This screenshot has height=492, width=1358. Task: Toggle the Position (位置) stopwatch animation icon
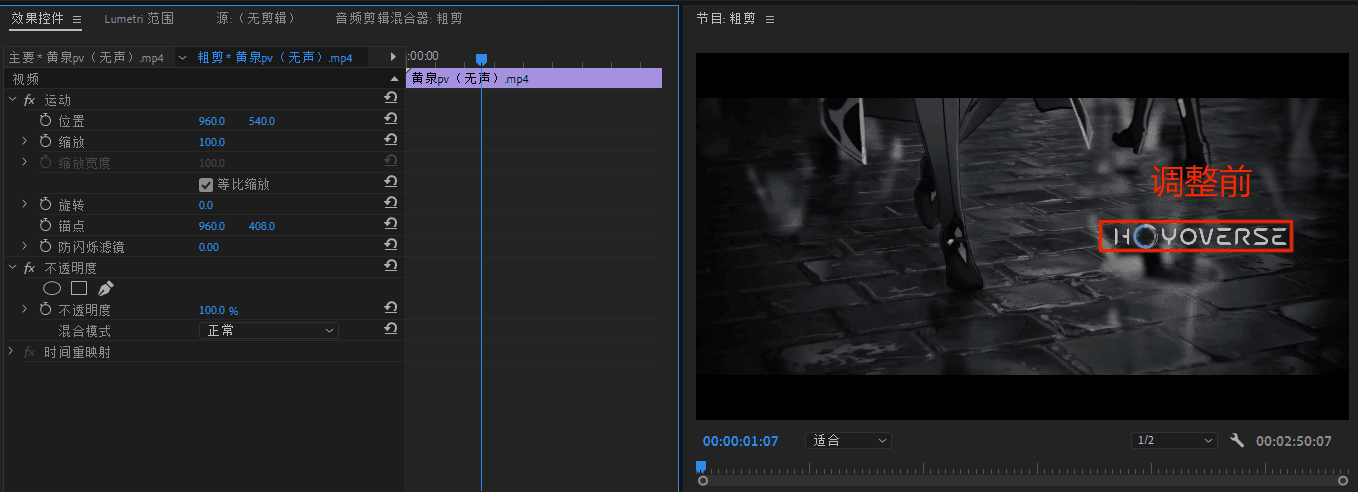point(45,120)
